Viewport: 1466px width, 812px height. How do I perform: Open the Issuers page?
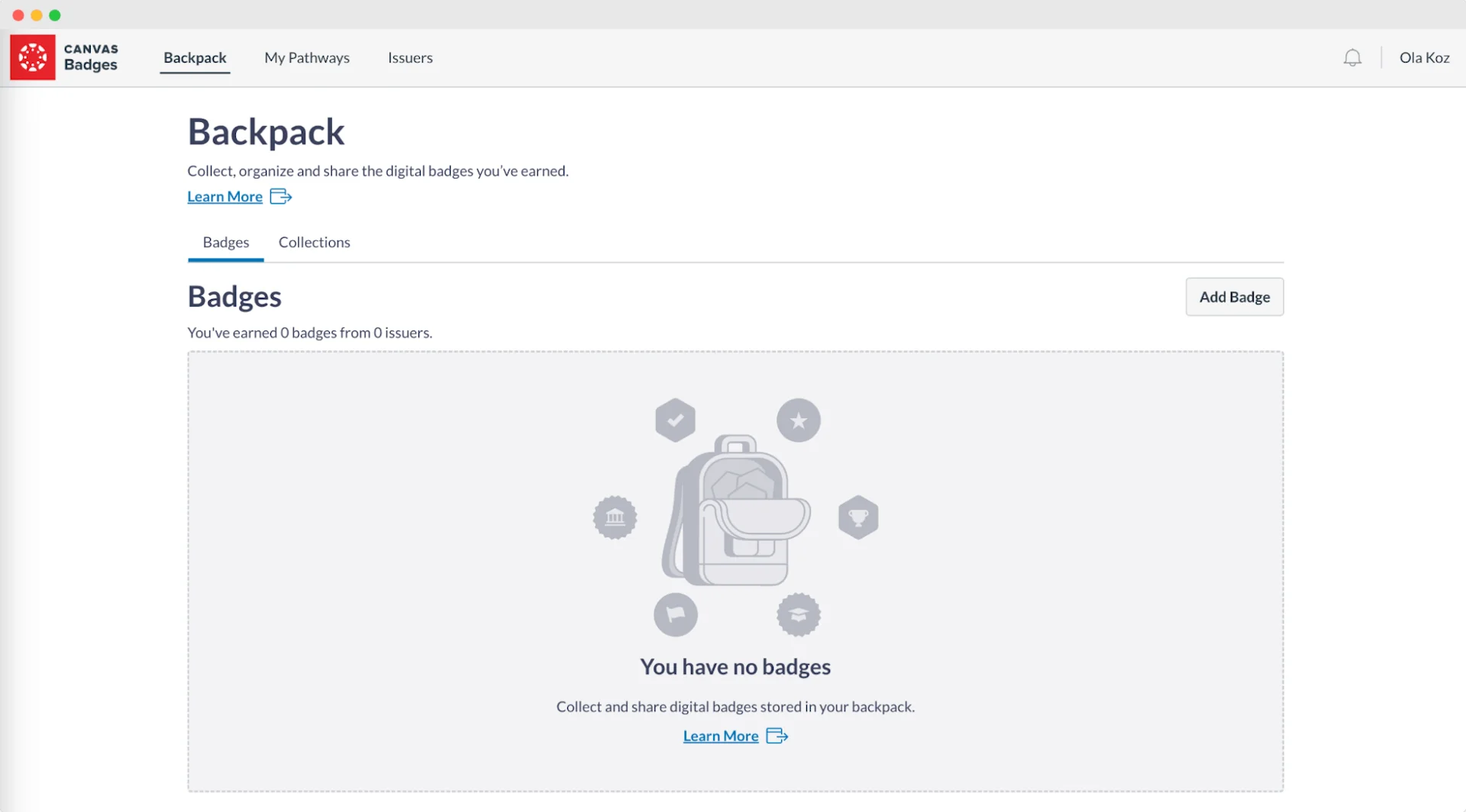coord(410,58)
